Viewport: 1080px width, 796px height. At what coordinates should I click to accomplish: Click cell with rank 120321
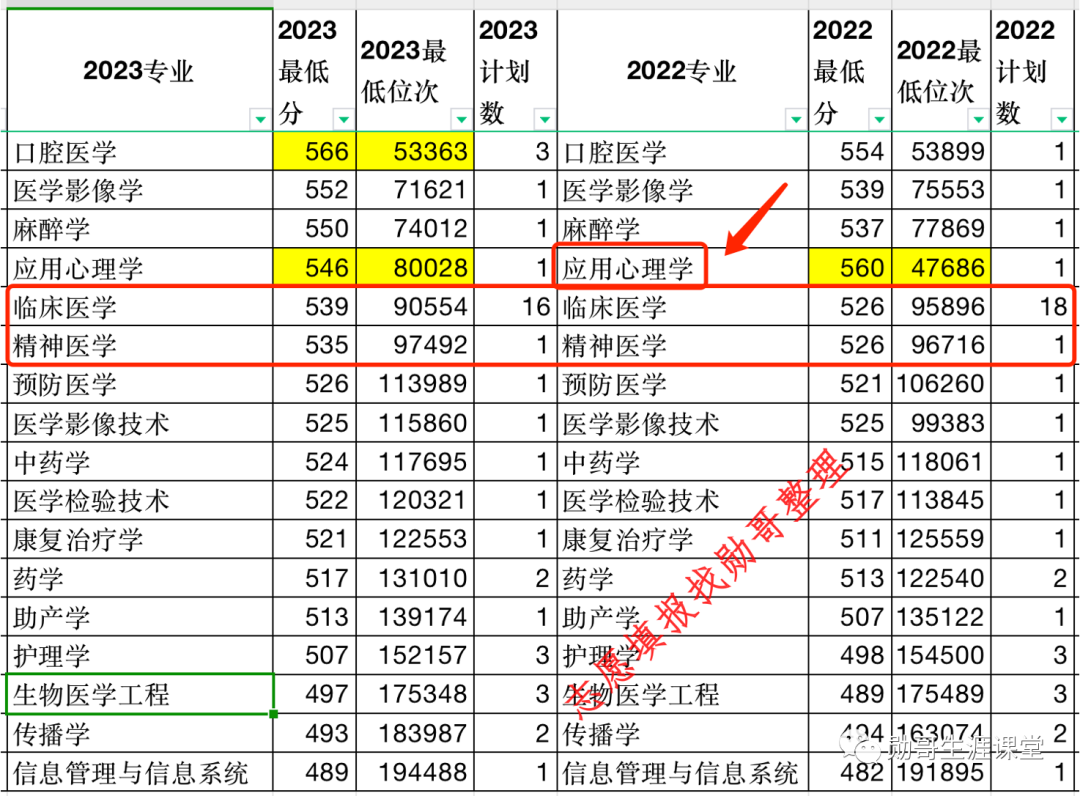(x=415, y=500)
